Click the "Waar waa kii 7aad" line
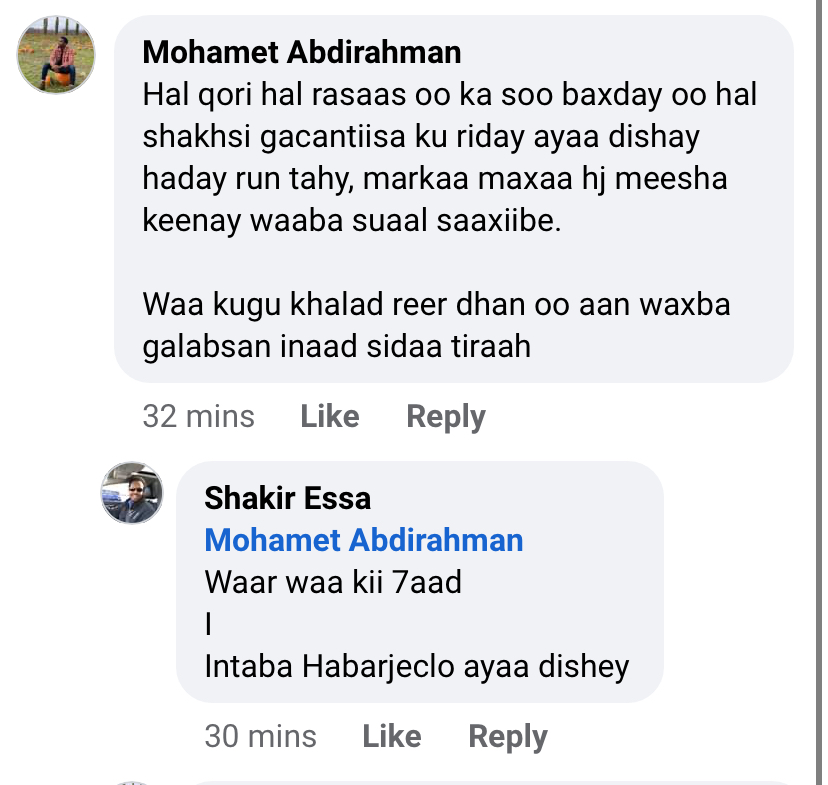 [x=333, y=582]
